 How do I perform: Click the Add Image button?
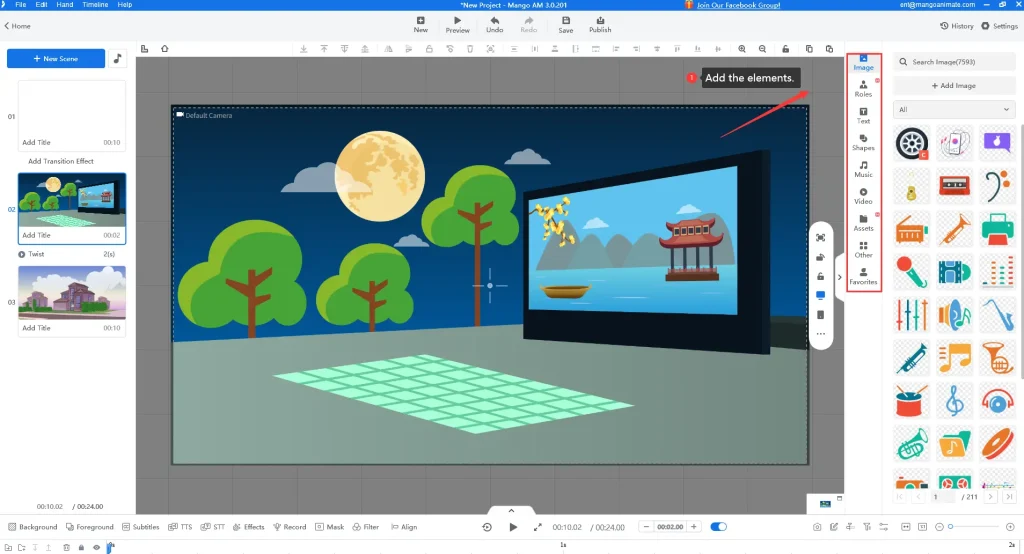[x=953, y=86]
